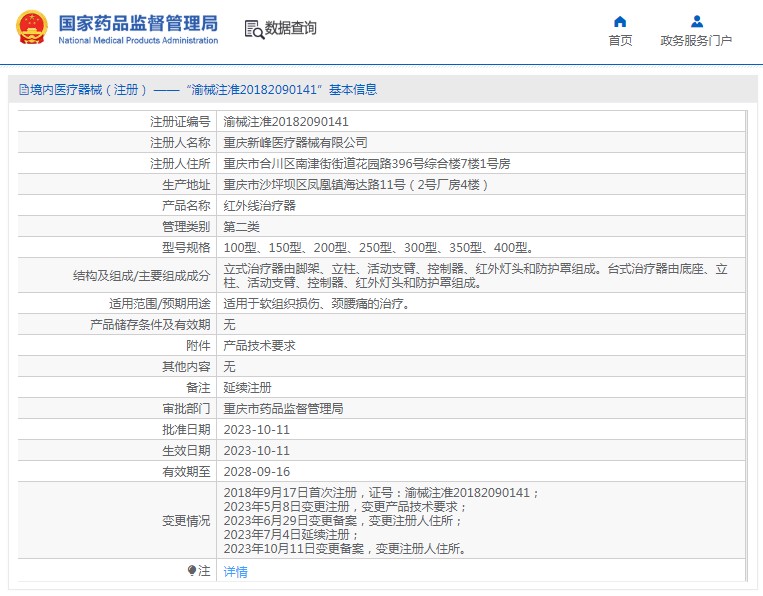The width and height of the screenshot is (763, 596).
Task: Click the 生效日期 label
Action: (x=186, y=451)
